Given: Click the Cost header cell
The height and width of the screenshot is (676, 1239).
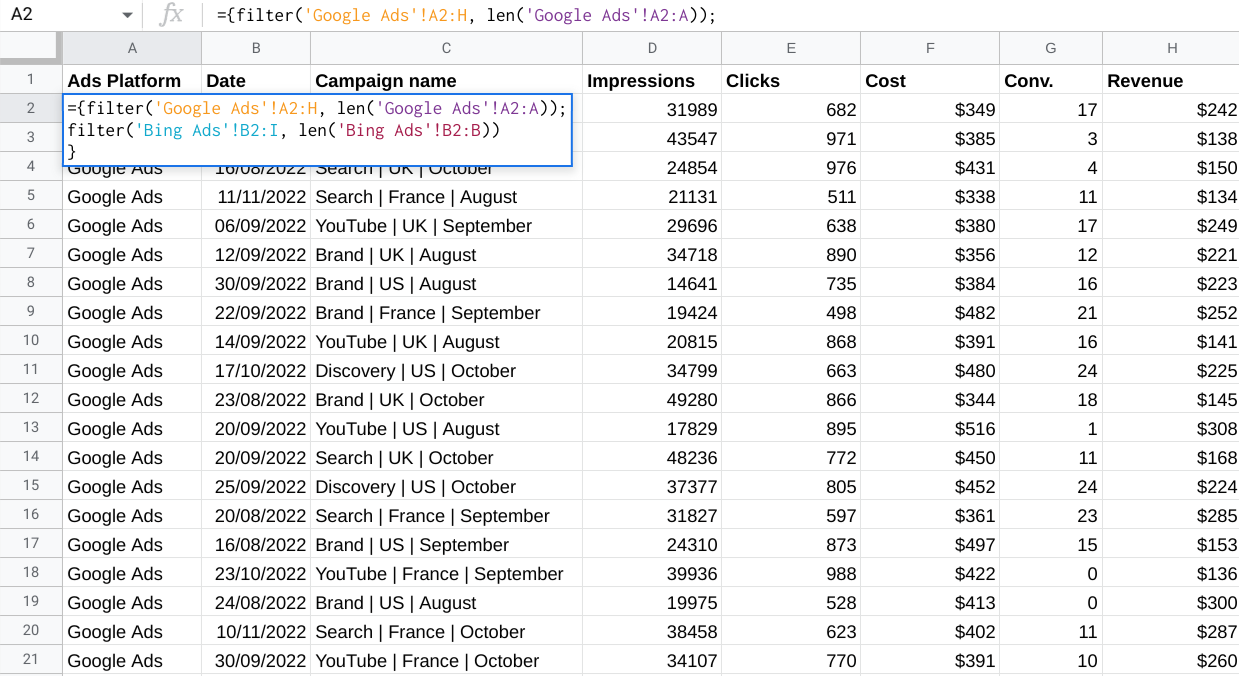Looking at the screenshot, I should (930, 81).
